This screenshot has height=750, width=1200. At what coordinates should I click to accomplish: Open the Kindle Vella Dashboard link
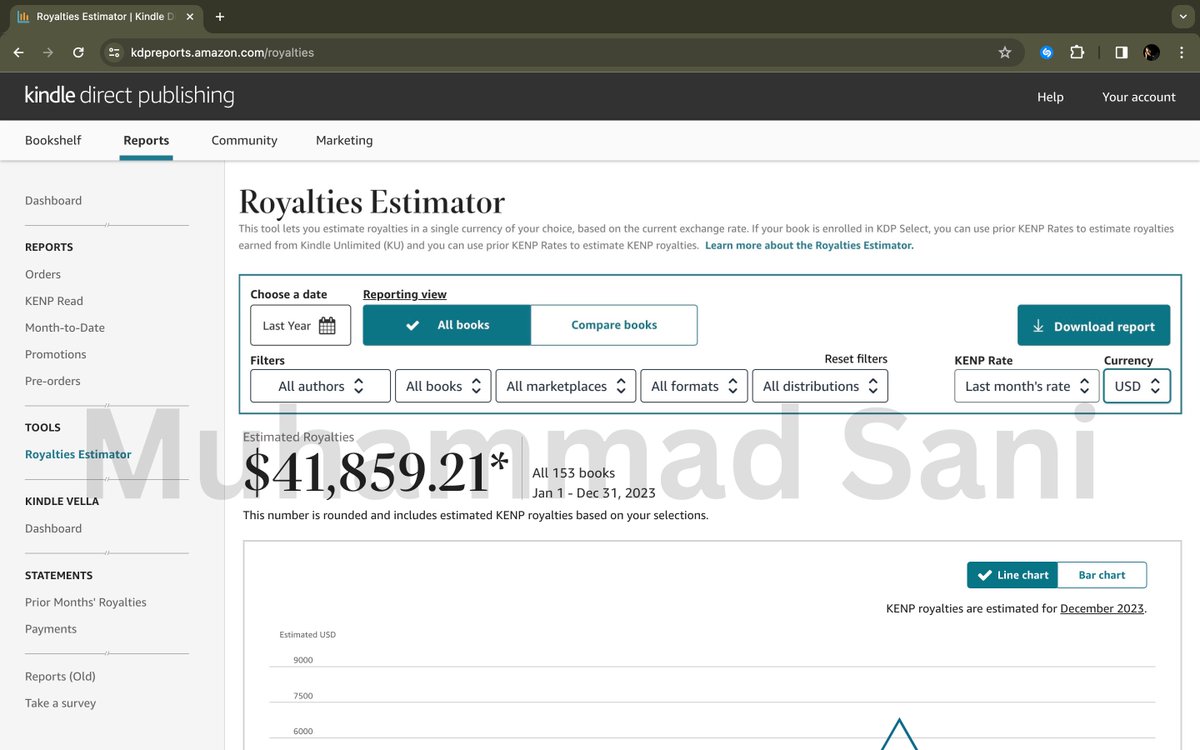(53, 528)
